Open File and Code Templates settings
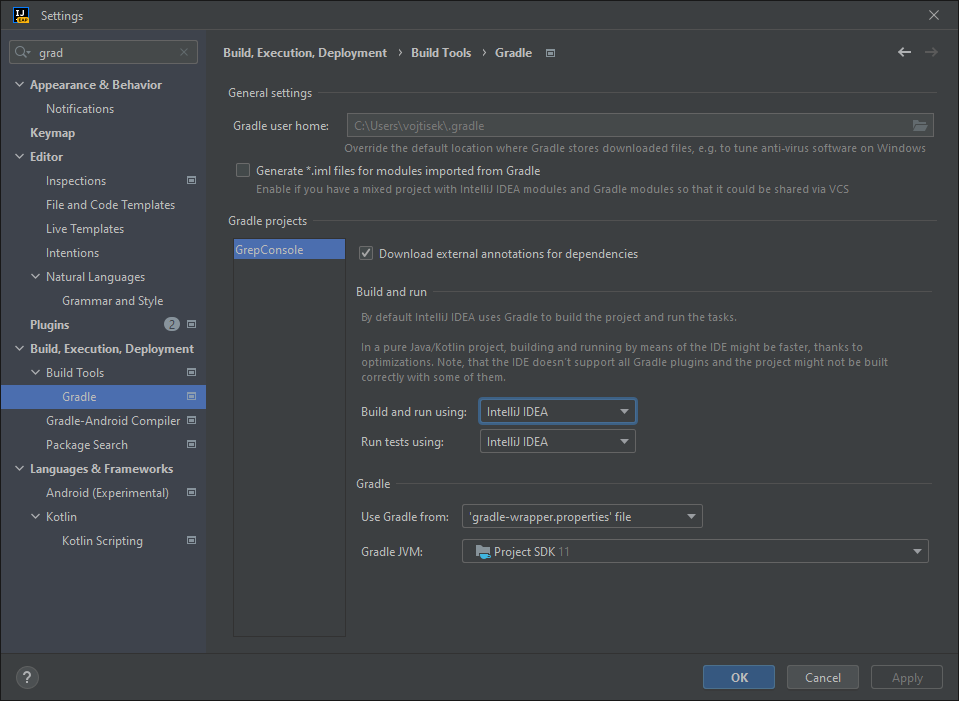 click(110, 204)
